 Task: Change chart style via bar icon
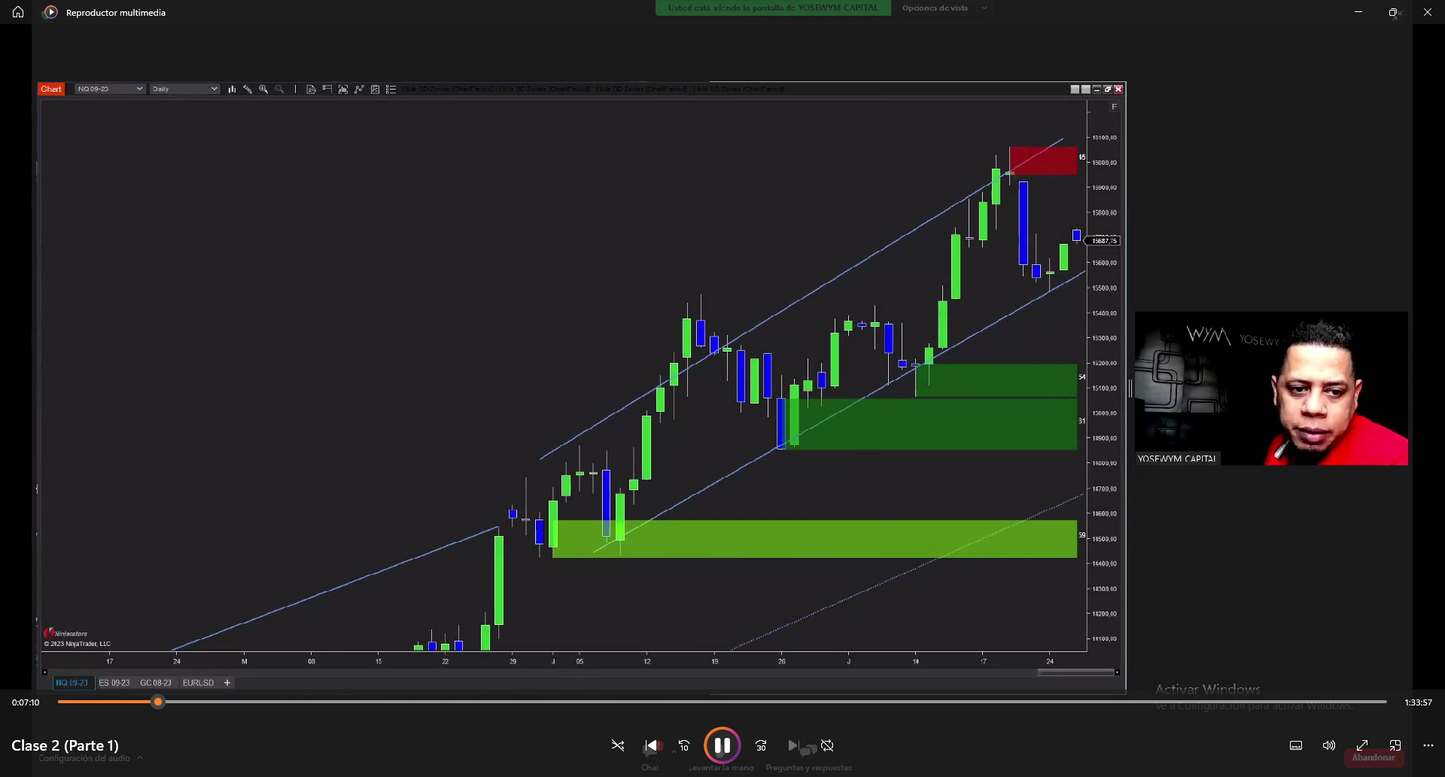(231, 89)
